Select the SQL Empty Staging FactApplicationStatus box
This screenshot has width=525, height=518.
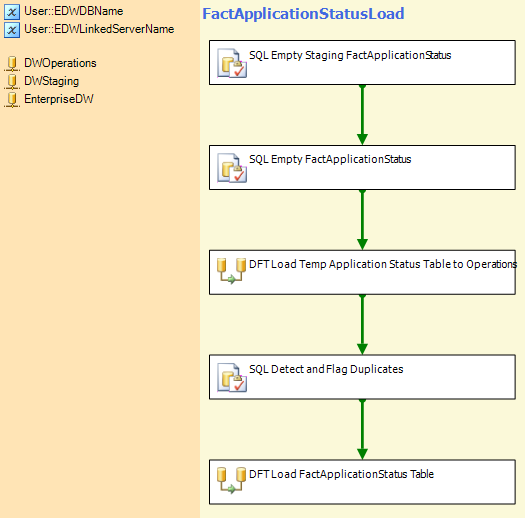tap(362, 63)
